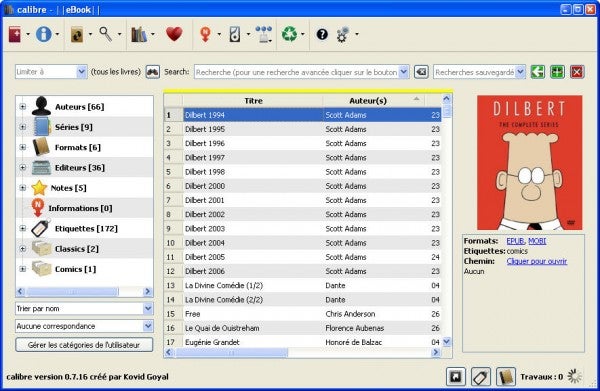Click the book list scroll down arrow

point(447,342)
